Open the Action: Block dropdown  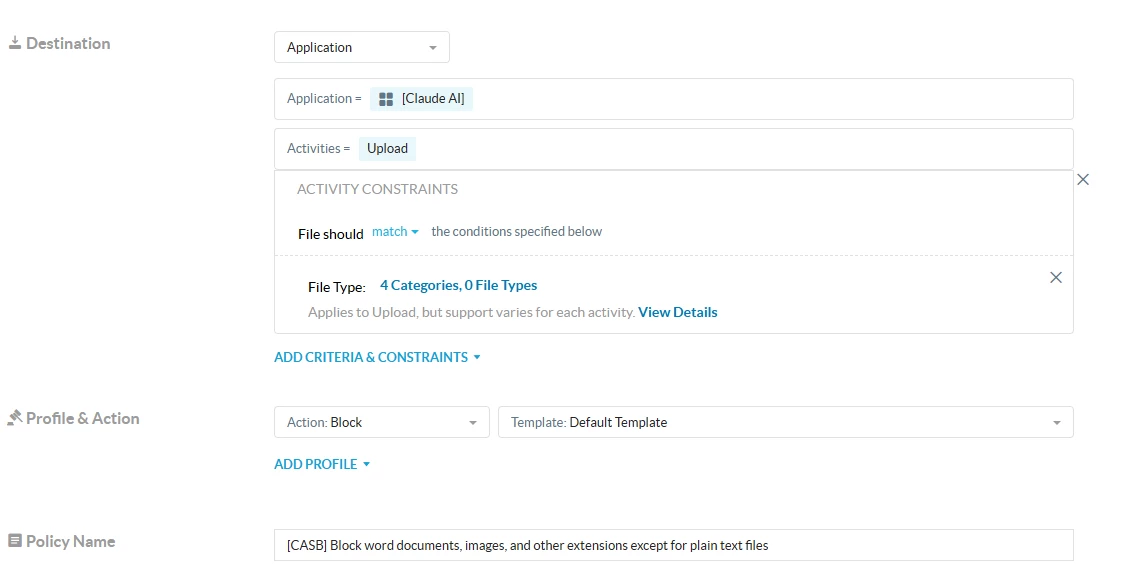pyautogui.click(x=382, y=422)
